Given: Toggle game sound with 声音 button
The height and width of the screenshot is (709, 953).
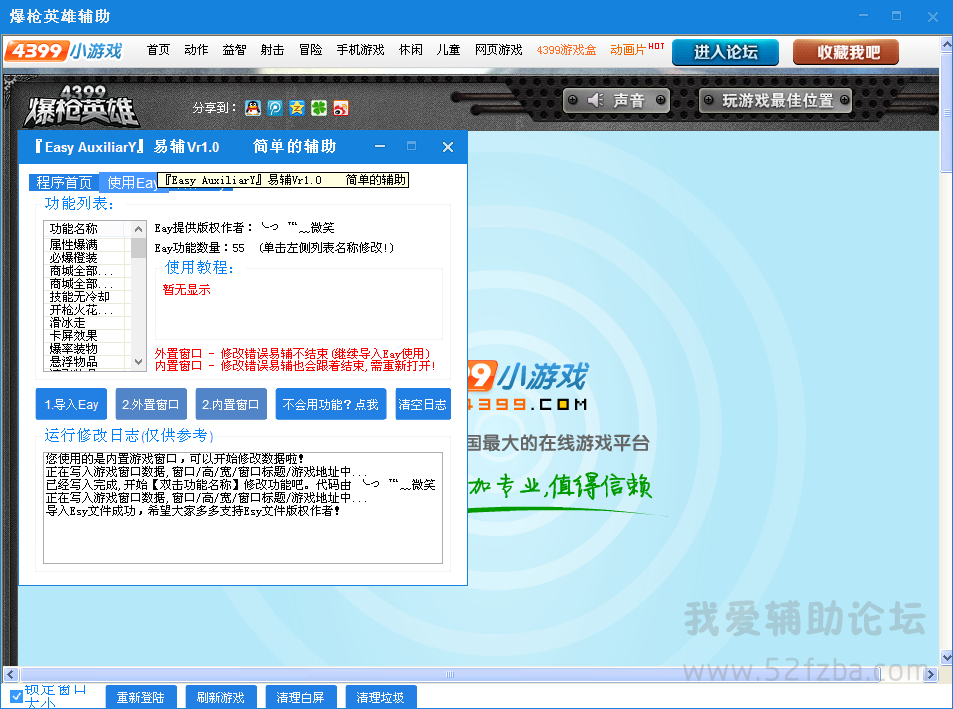Looking at the screenshot, I should (x=616, y=100).
